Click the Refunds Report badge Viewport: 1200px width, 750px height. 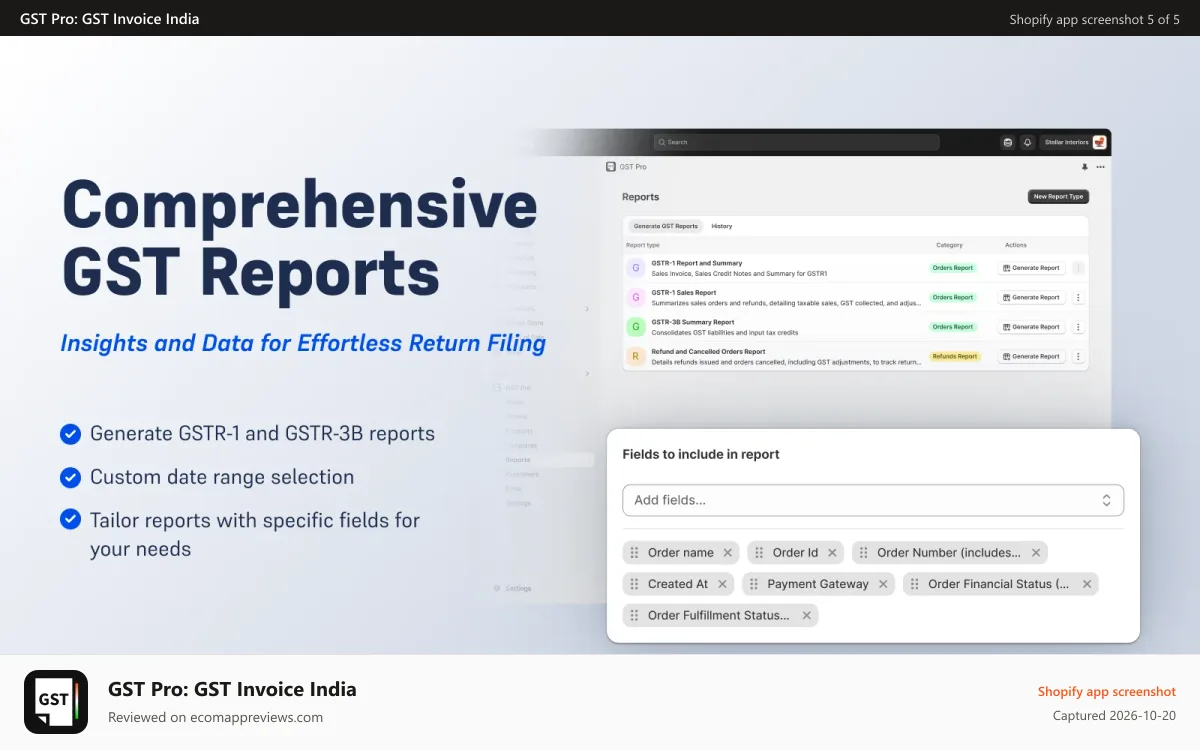955,356
